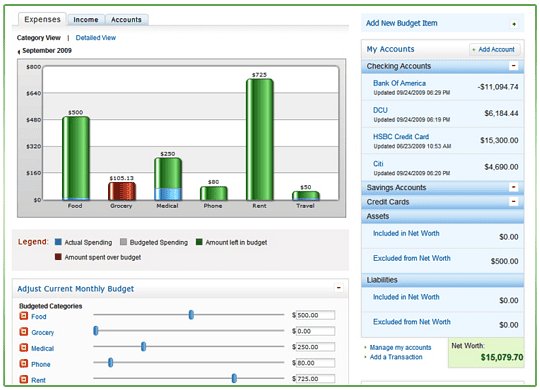This screenshot has height=390, width=540.
Task: Collapse the Credit Cards section
Action: tap(513, 201)
